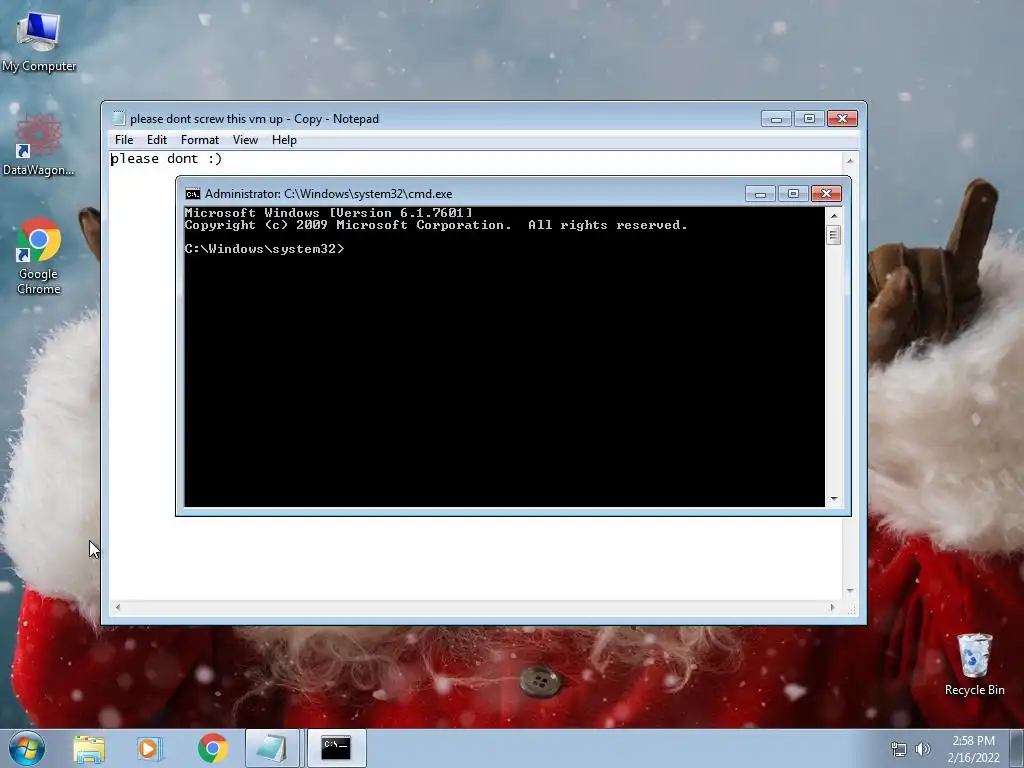1024x768 pixels.
Task: Click Notepad vertical scrollbar up arrow
Action: coord(850,160)
